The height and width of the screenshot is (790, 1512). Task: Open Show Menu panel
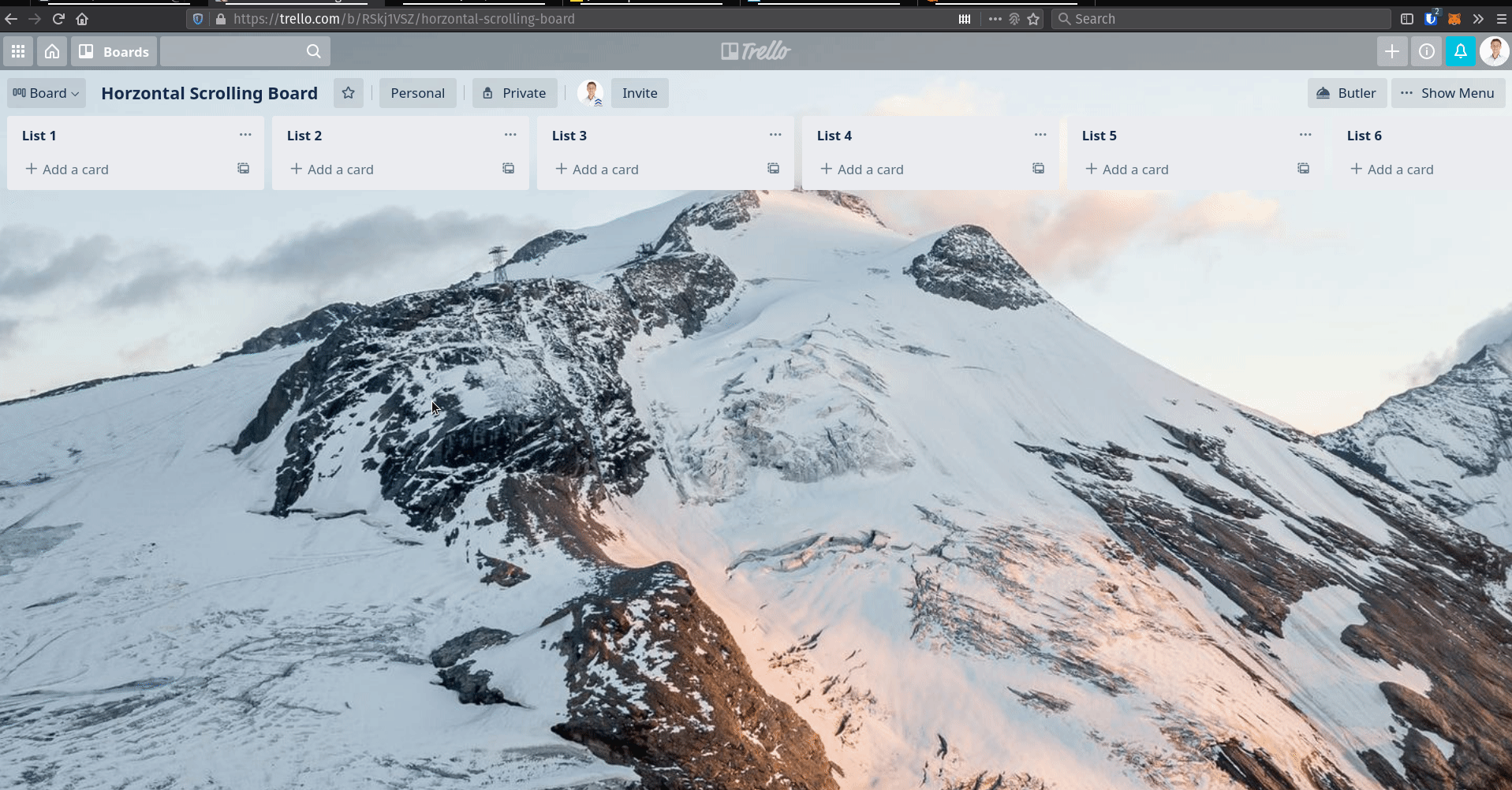[x=1448, y=92]
